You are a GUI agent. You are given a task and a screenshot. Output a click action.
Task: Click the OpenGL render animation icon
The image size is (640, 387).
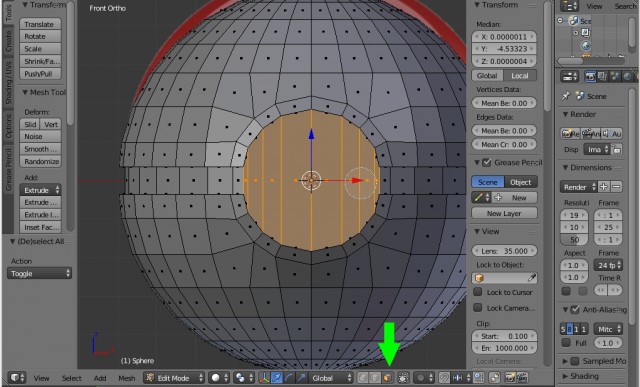tap(522, 378)
